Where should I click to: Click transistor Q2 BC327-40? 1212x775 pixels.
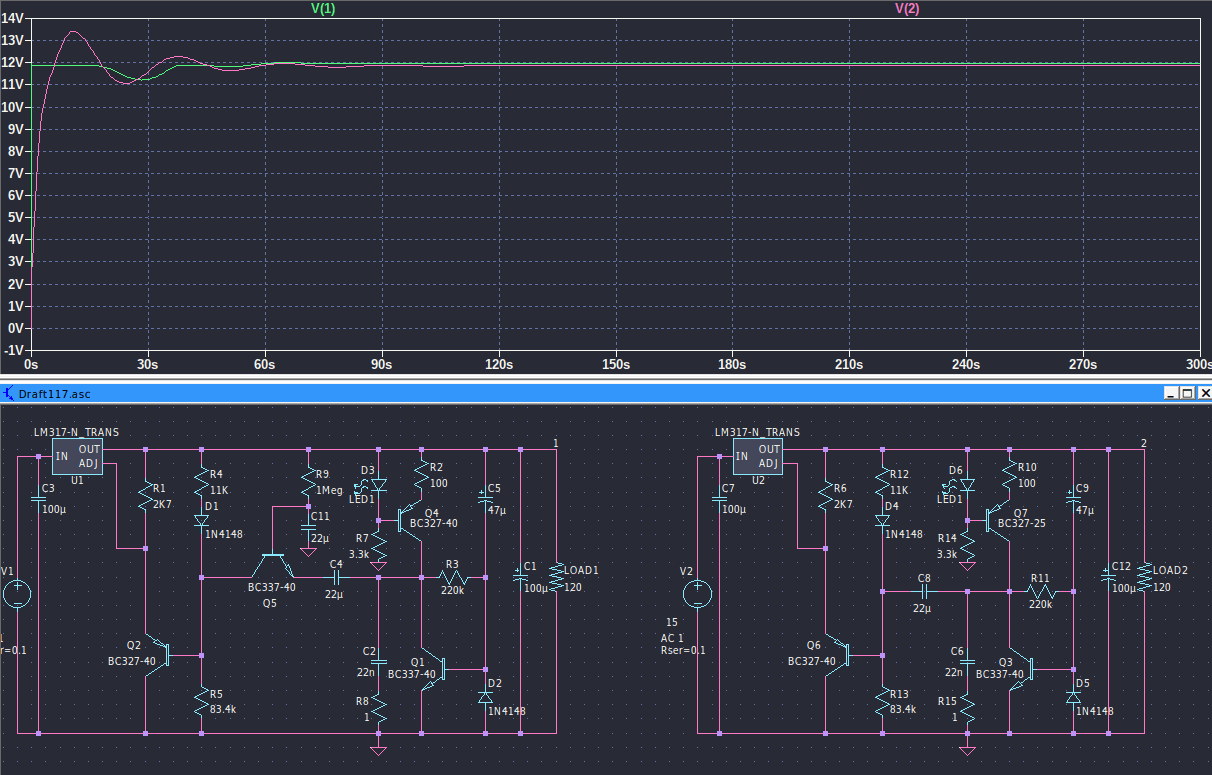pyautogui.click(x=157, y=655)
